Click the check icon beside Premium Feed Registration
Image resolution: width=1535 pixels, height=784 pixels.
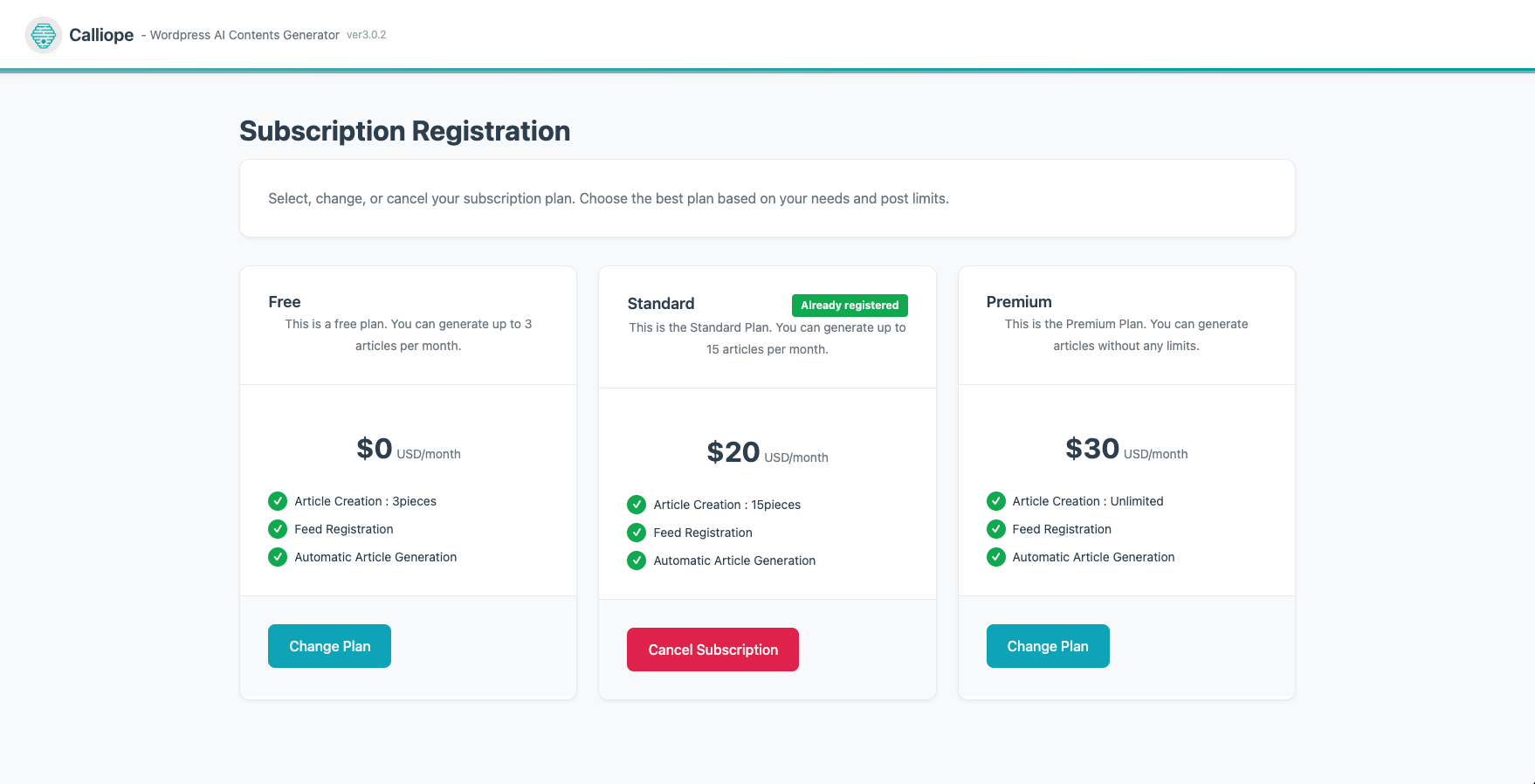(x=995, y=529)
